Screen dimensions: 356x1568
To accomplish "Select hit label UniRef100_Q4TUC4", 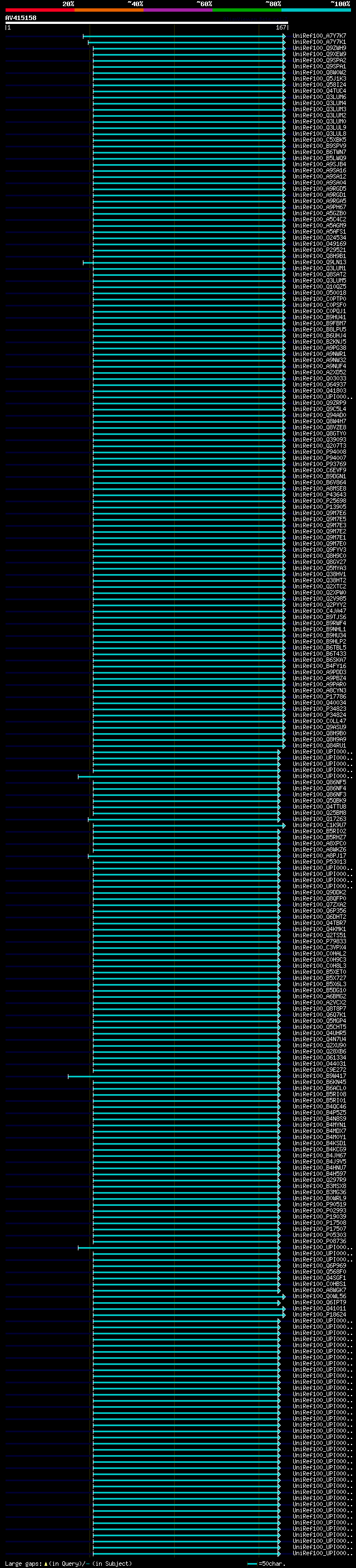I will pos(319,91).
